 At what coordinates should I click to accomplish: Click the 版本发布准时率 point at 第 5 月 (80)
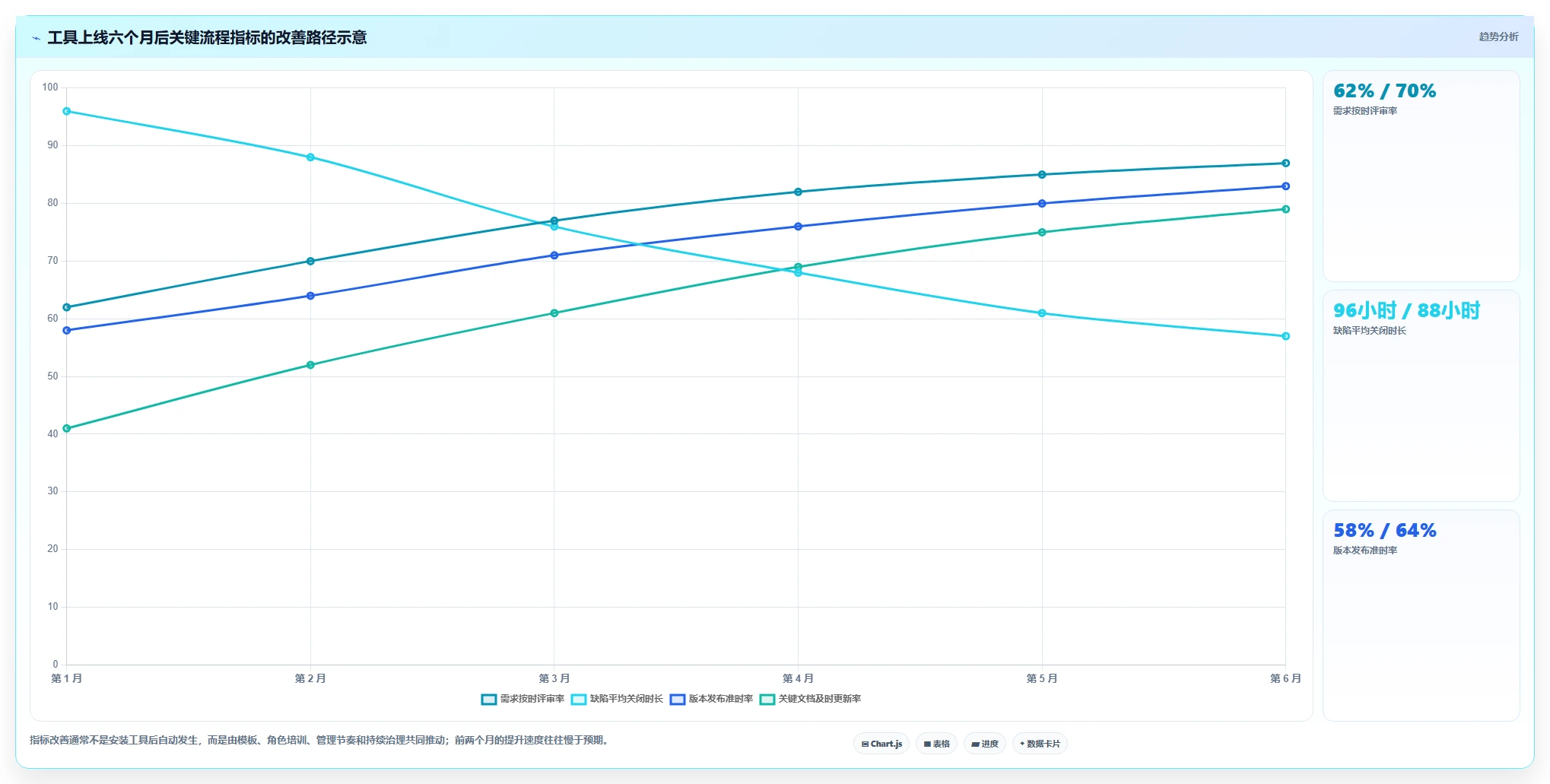click(1042, 204)
